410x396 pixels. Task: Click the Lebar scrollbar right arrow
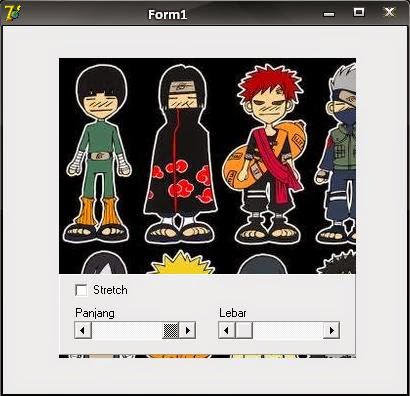pos(331,330)
